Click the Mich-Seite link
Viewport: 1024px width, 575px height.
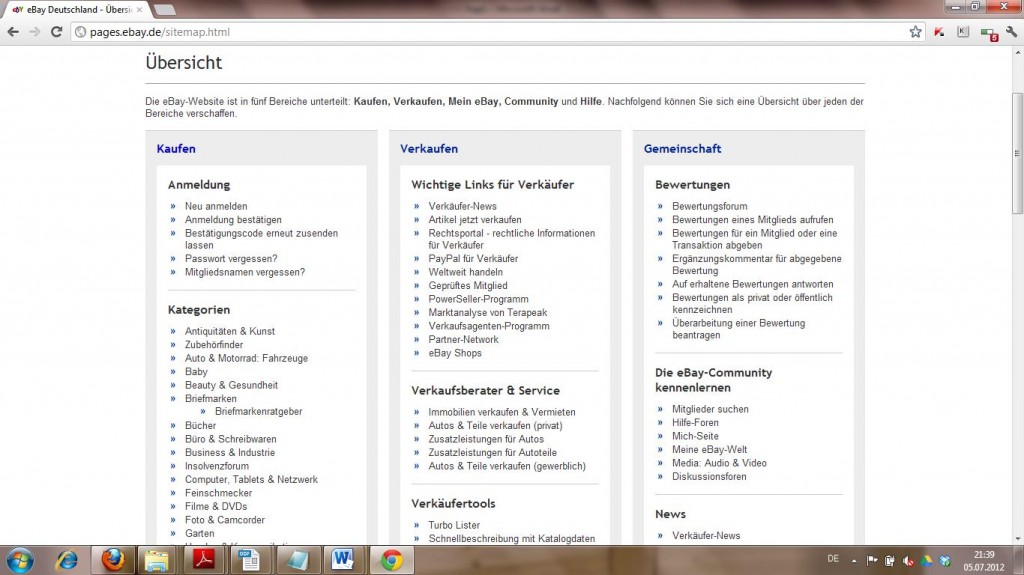point(696,436)
